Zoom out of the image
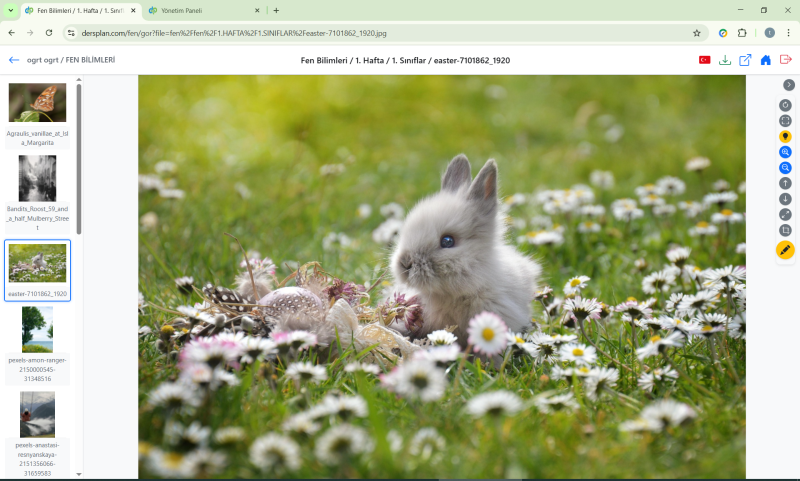Screen dimensions: 800x481 (x=785, y=168)
